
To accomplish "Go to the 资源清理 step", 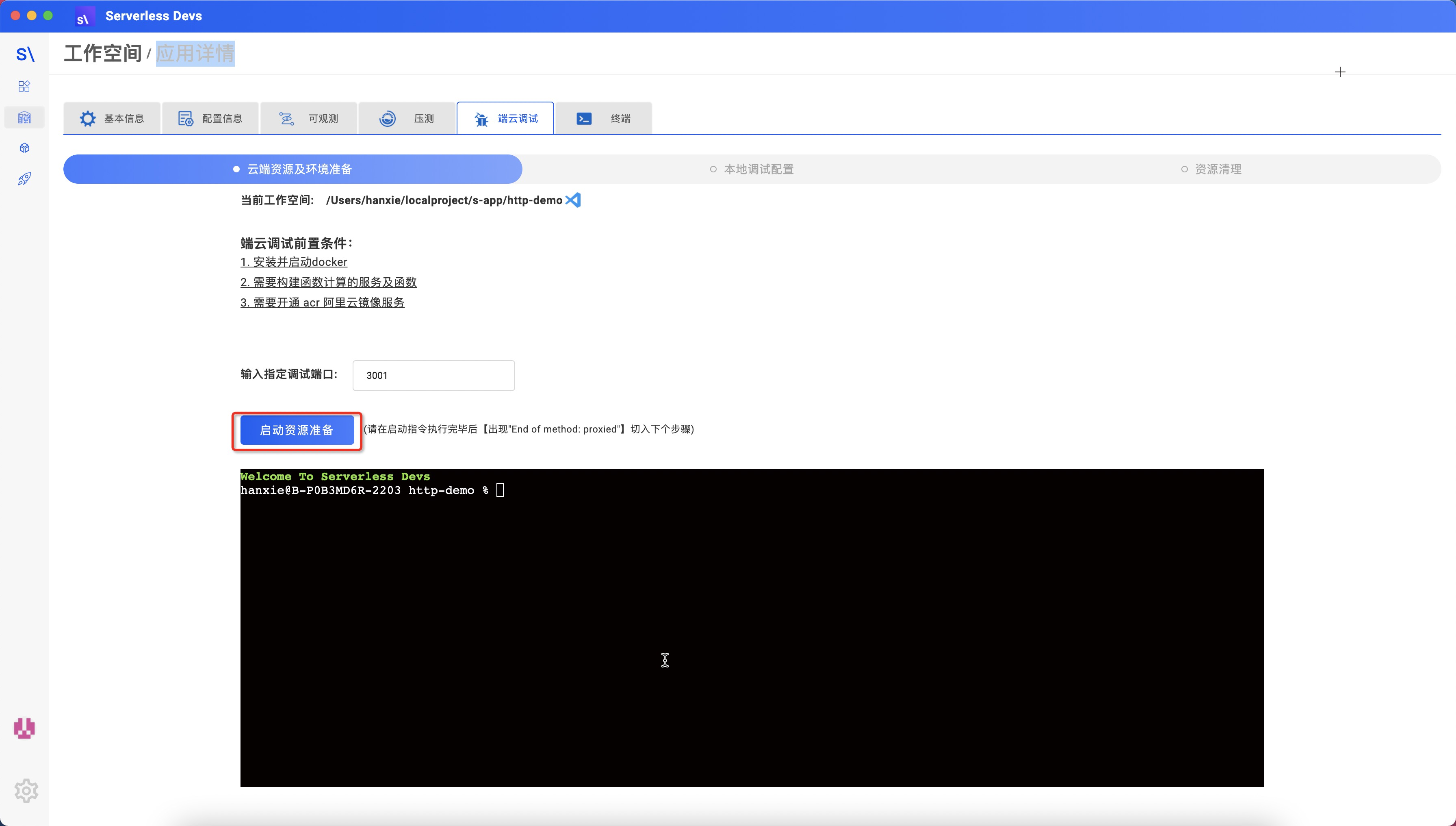I will pyautogui.click(x=1211, y=169).
